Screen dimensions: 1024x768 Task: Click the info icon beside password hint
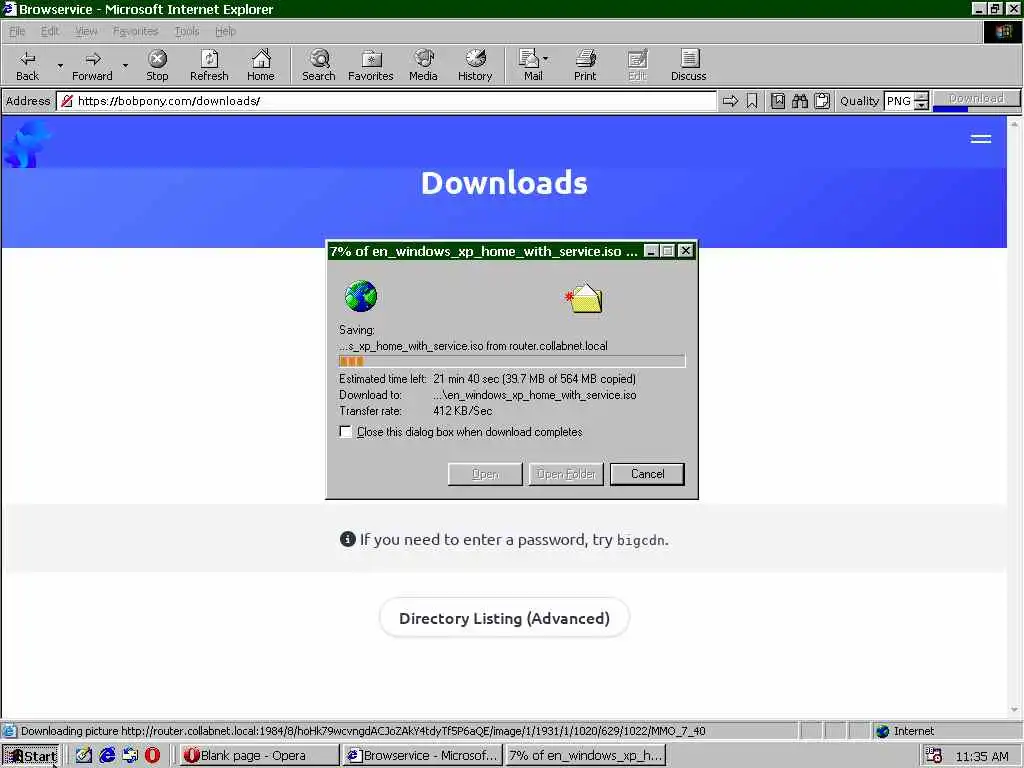pyautogui.click(x=347, y=539)
